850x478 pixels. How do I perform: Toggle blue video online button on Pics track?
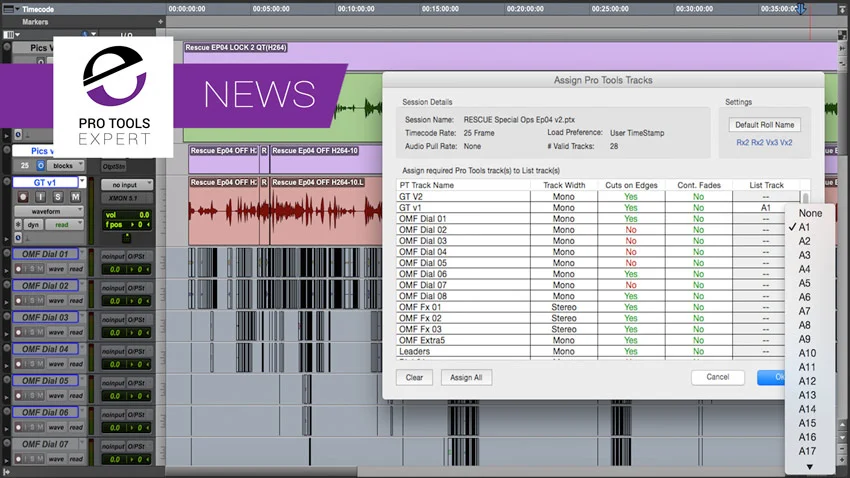(x=40, y=165)
